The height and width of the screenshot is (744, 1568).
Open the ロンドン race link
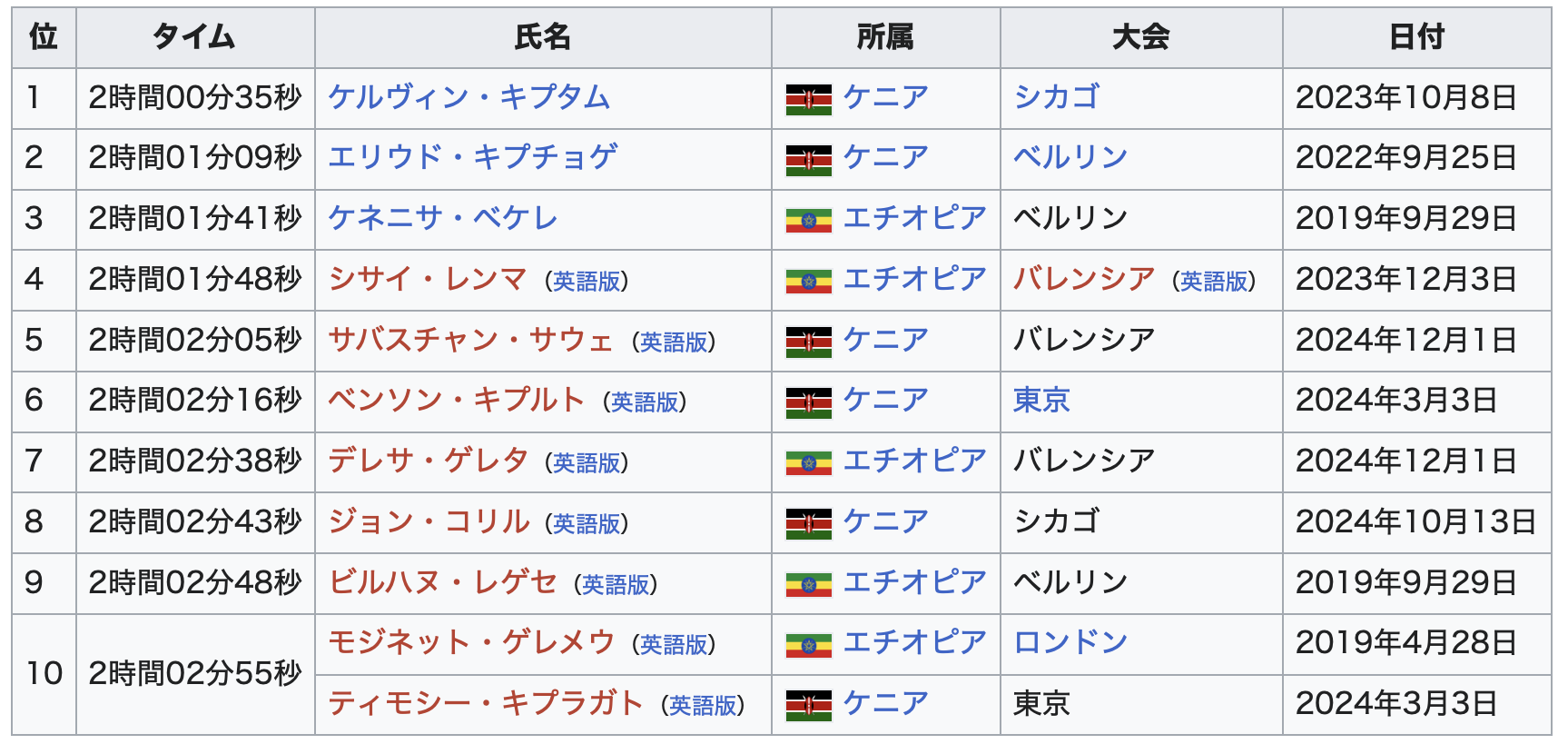(x=1070, y=642)
